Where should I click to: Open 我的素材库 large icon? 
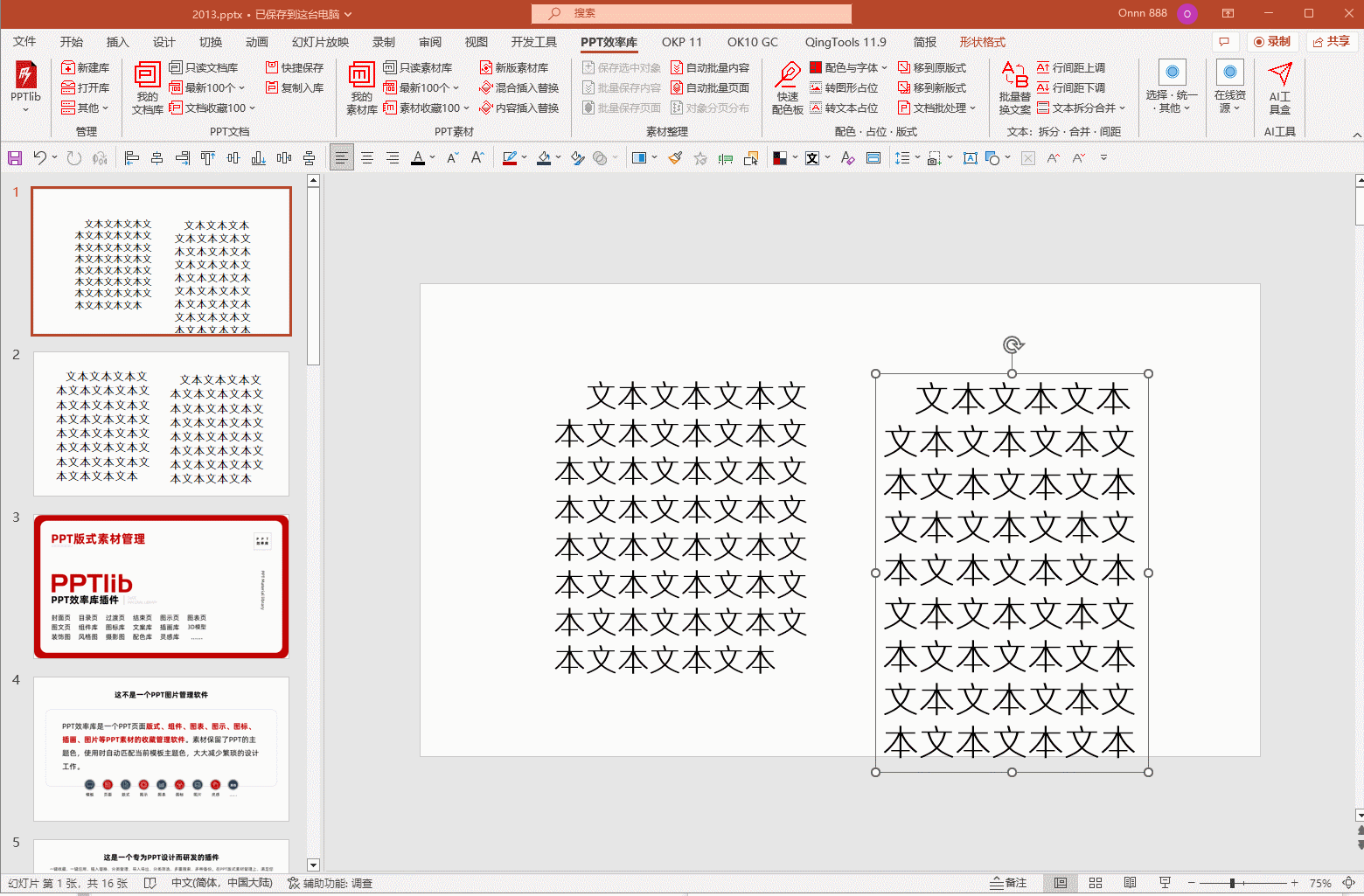[362, 88]
